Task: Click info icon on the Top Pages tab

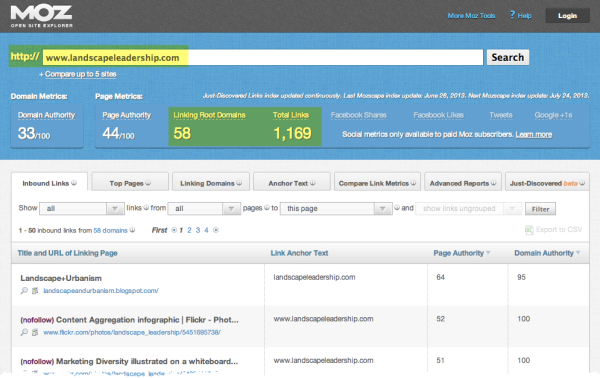Action: coord(148,183)
